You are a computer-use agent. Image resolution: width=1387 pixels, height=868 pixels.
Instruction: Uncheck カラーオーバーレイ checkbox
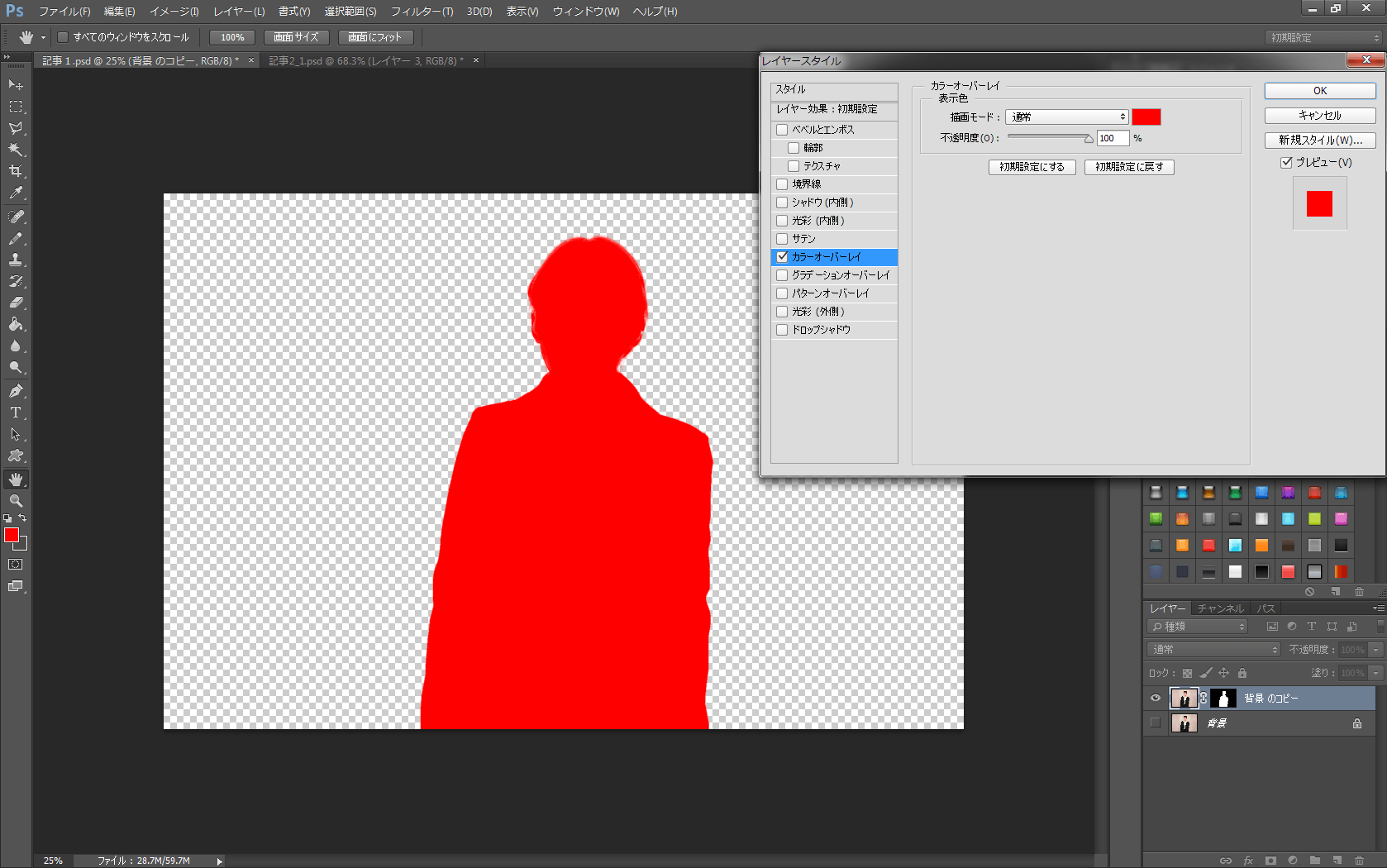point(782,257)
